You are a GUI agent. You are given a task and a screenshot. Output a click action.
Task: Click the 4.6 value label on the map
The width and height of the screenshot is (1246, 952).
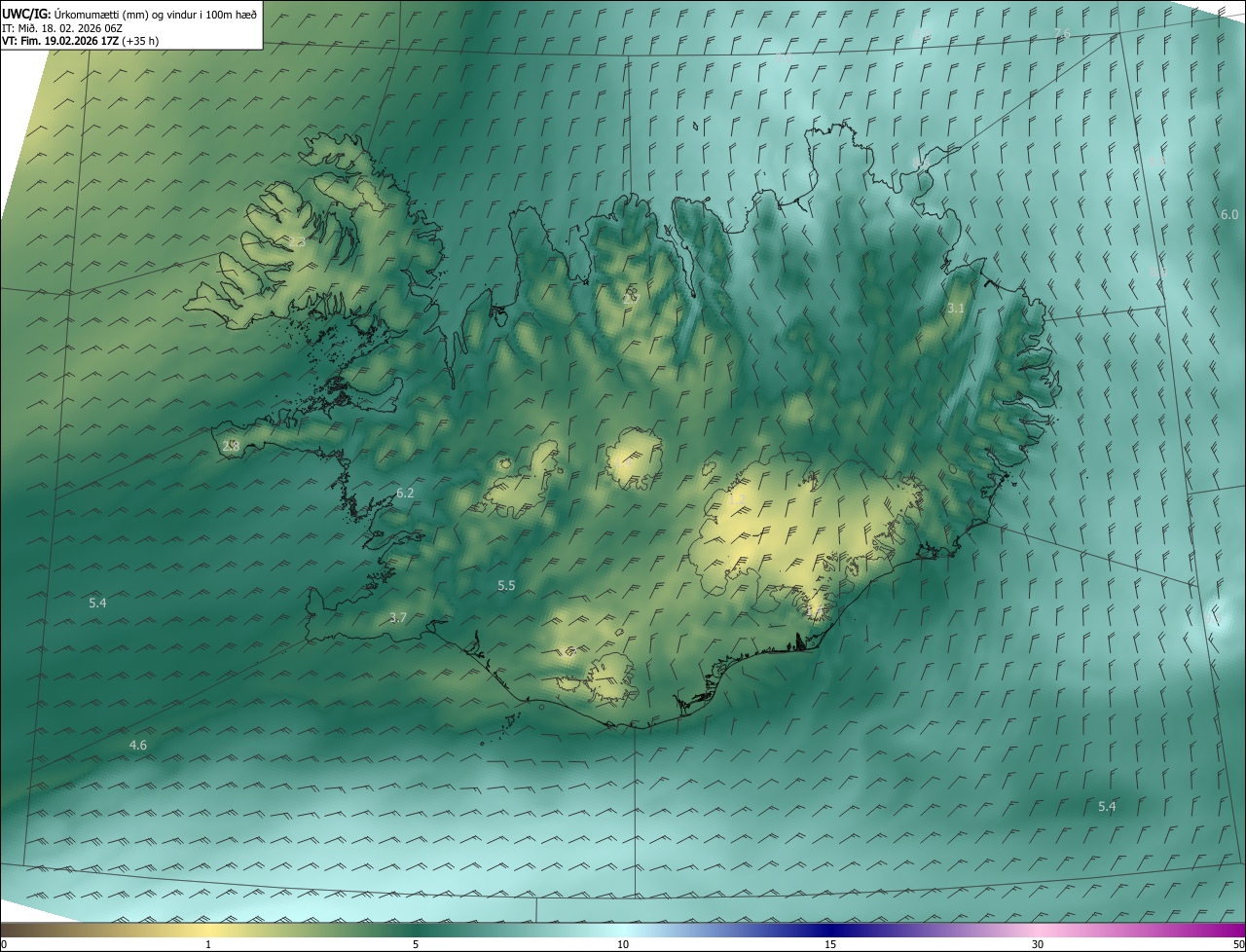pos(138,746)
